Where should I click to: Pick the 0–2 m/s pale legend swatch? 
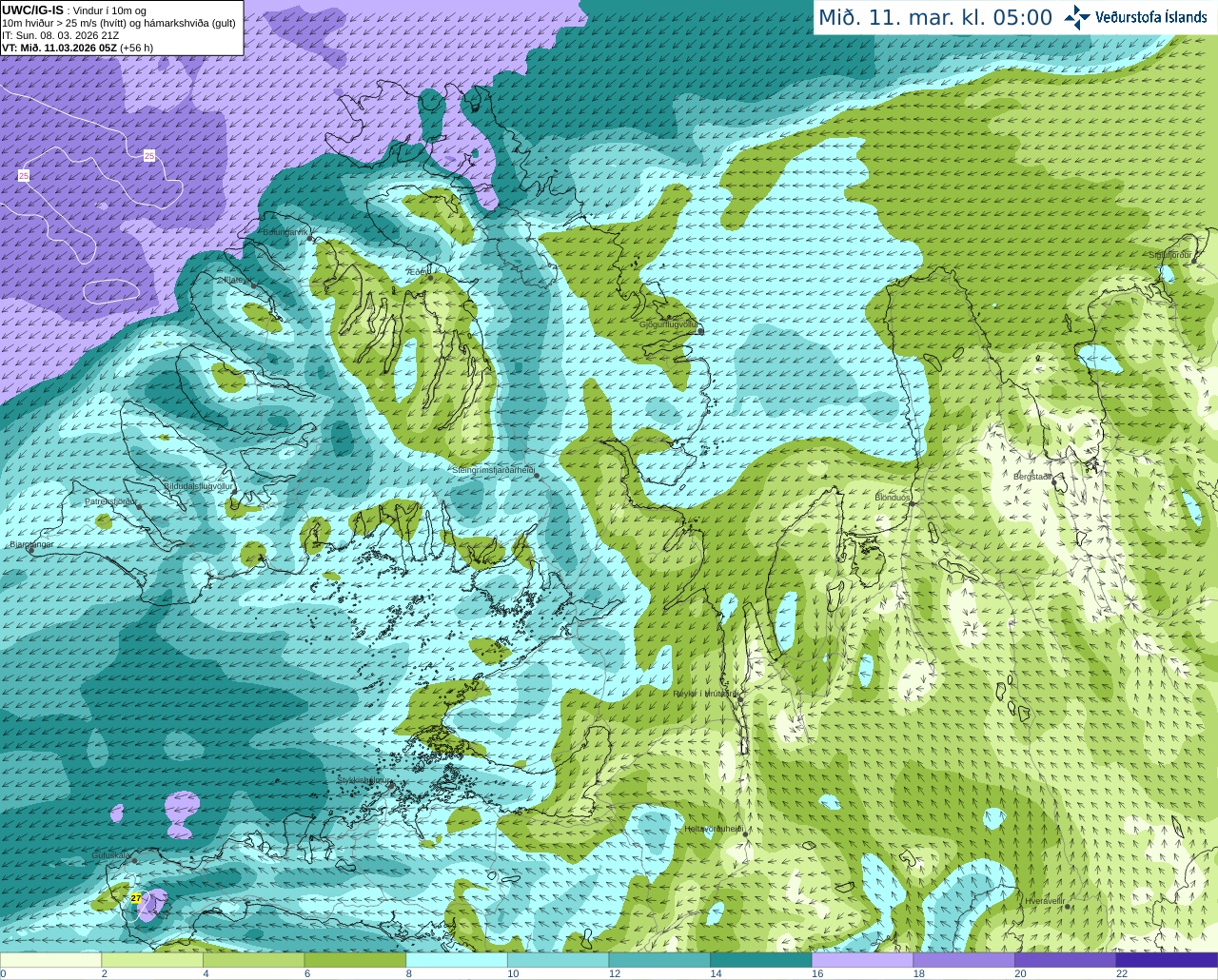point(50,960)
